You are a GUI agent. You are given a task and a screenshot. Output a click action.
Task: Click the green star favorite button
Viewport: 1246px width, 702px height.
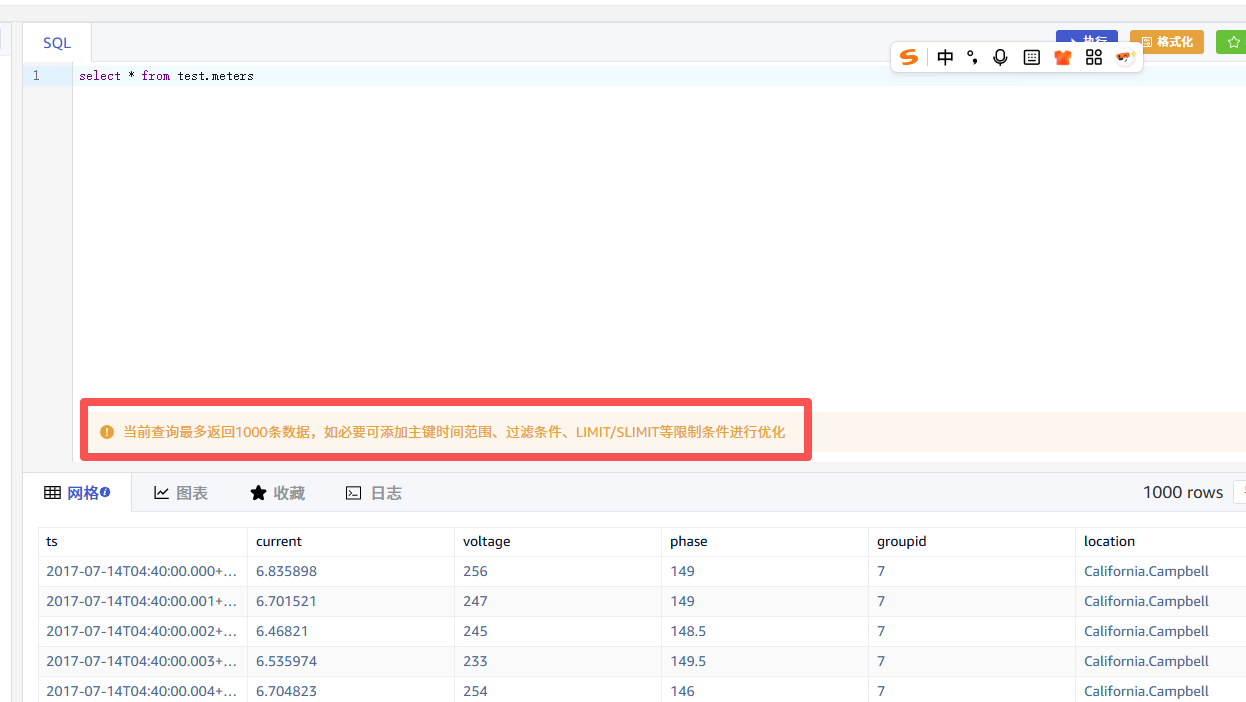1232,42
